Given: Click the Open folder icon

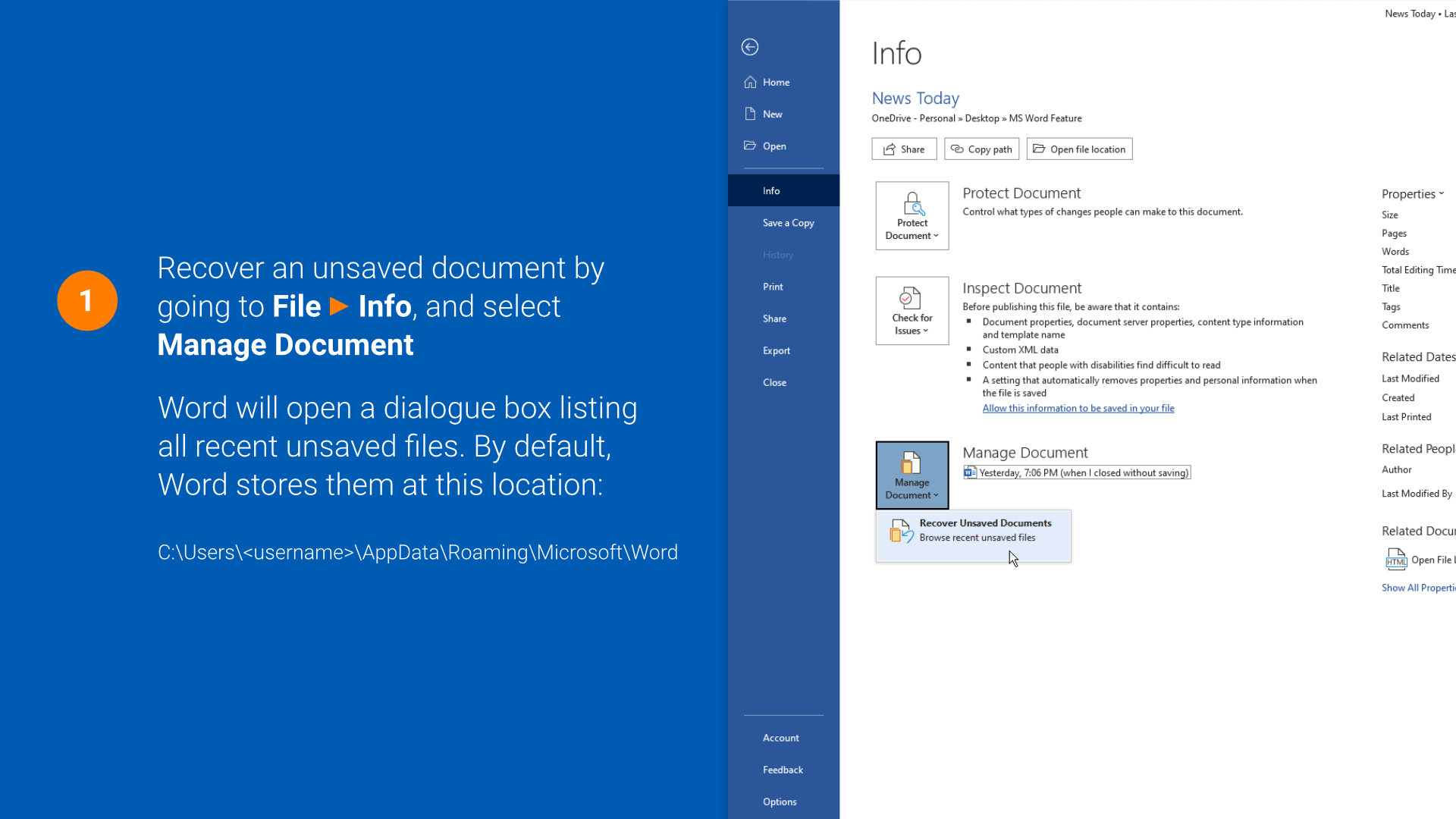Looking at the screenshot, I should pos(750,146).
